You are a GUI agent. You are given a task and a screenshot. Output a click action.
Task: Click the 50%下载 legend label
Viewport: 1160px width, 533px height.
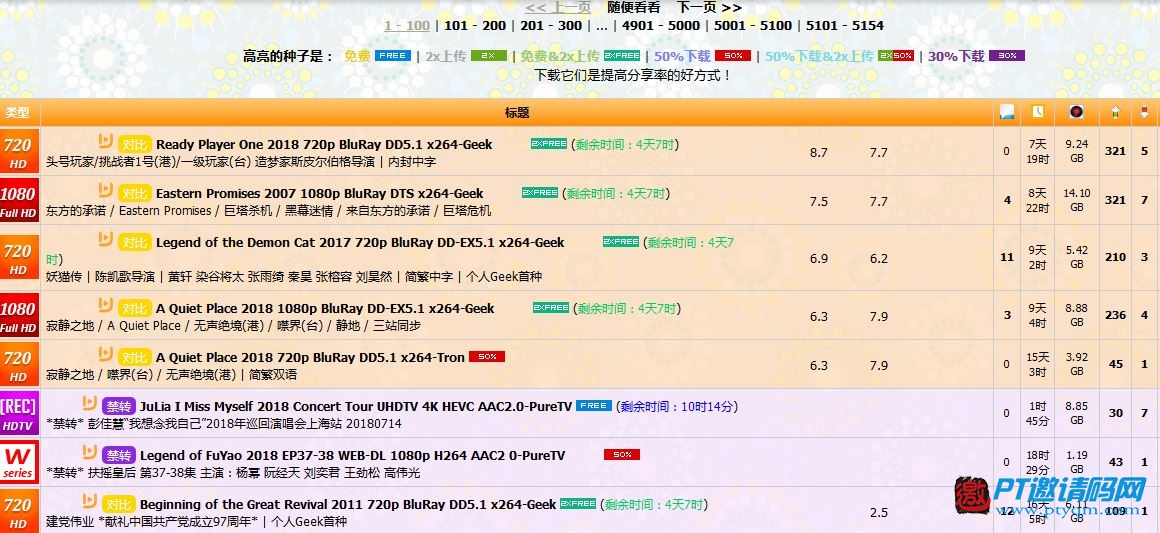(682, 56)
